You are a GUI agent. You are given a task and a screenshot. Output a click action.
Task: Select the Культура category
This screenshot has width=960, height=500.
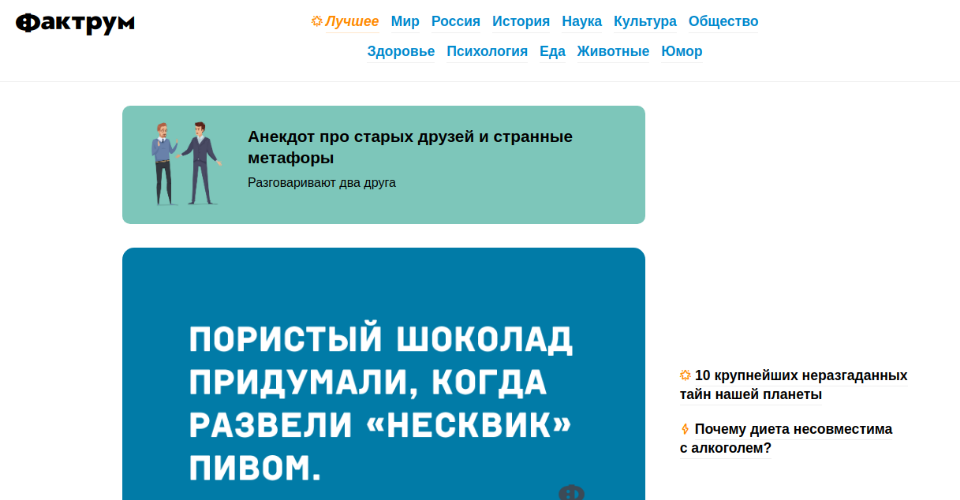click(645, 21)
